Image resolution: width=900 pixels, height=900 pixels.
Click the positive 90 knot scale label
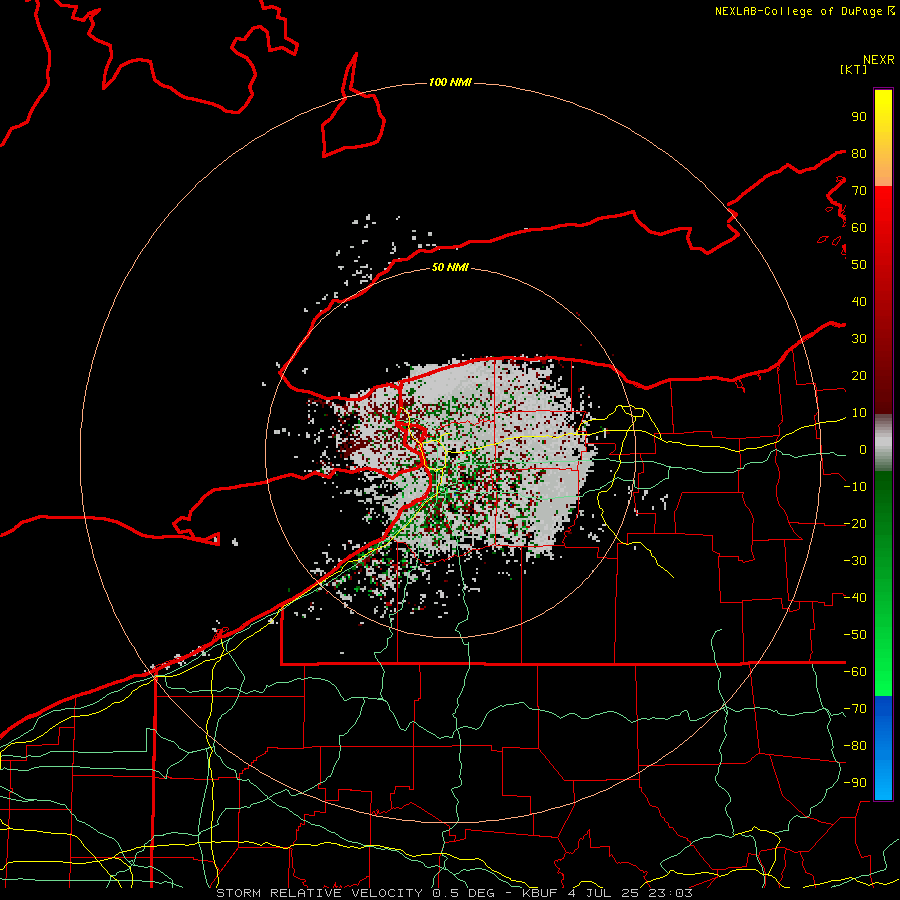pos(859,117)
